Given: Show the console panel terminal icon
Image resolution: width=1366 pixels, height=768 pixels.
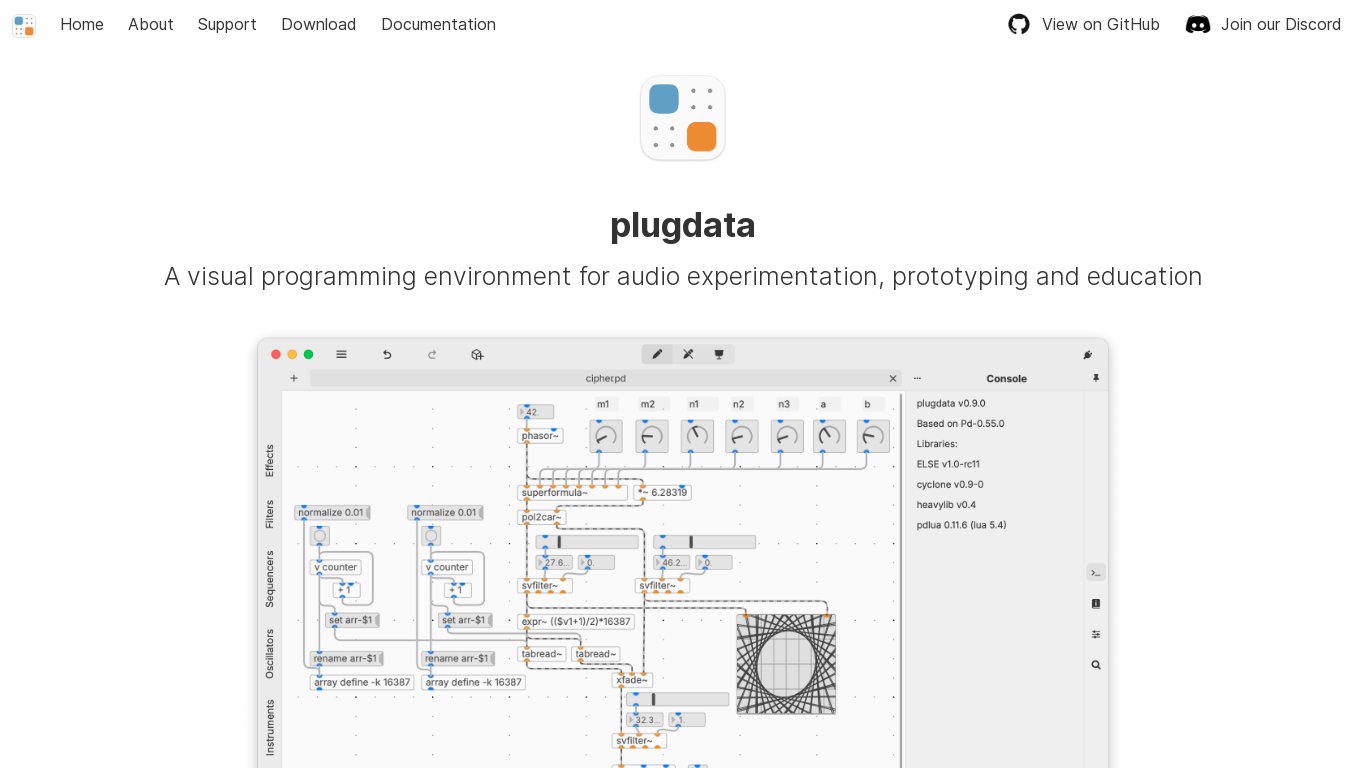Looking at the screenshot, I should [1096, 572].
